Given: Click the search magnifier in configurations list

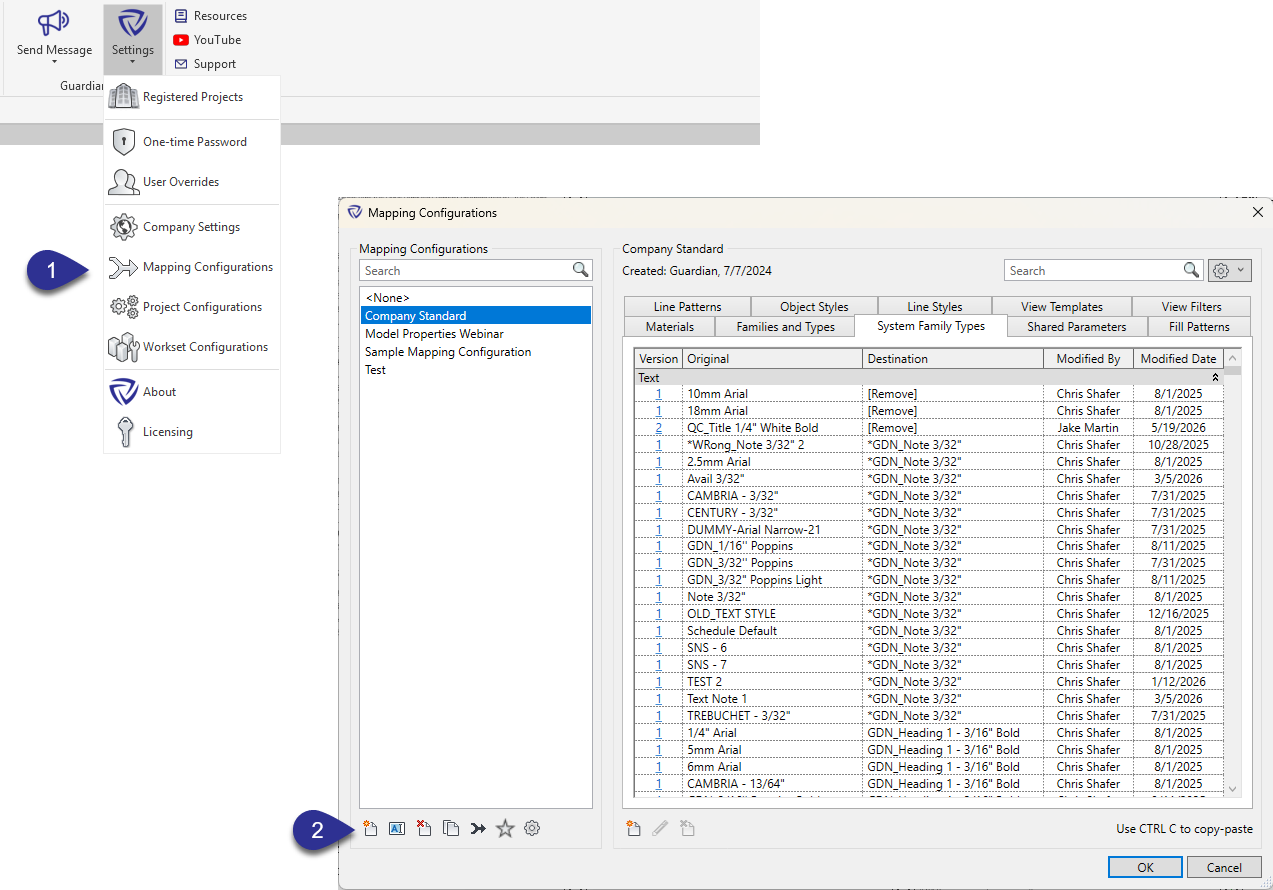Looking at the screenshot, I should [x=580, y=270].
